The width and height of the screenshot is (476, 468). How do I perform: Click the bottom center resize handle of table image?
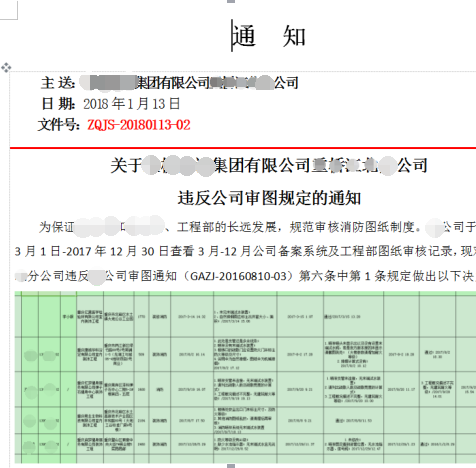[x=231, y=466]
